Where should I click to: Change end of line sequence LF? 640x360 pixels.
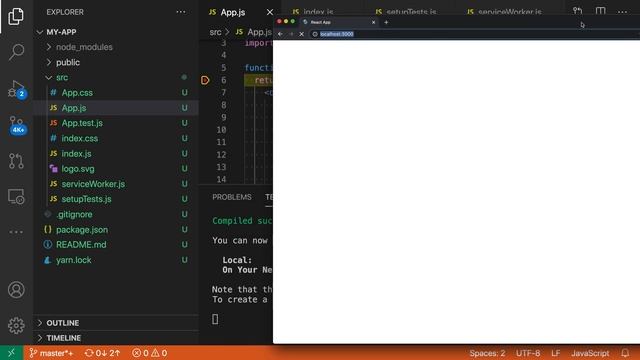coord(556,353)
